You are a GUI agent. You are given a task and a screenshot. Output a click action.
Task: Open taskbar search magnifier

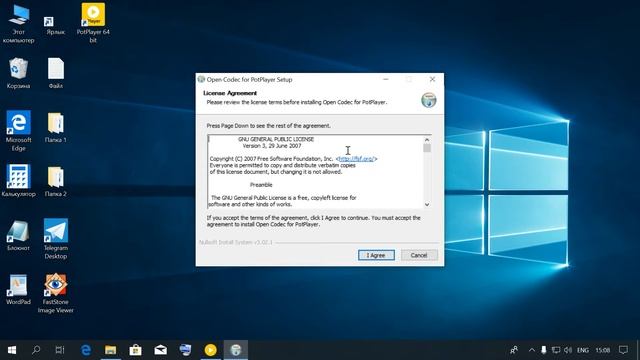click(36, 350)
